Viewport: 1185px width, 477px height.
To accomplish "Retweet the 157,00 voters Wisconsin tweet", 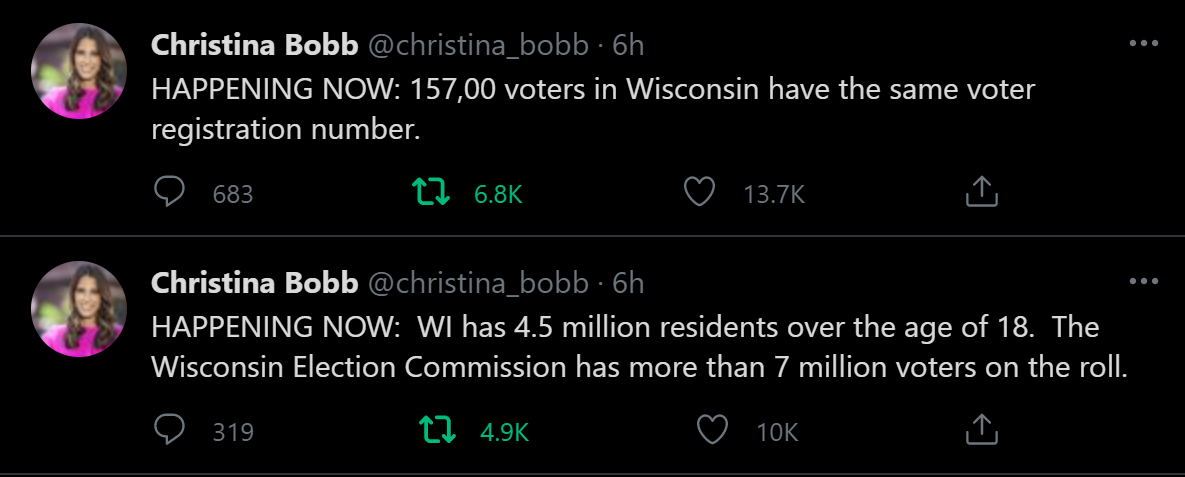I will coord(434,193).
